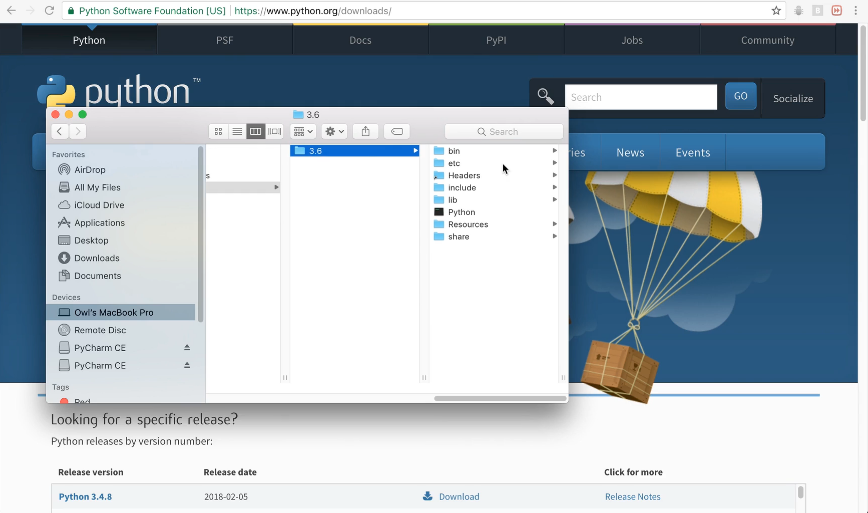Open Release Notes for Python 3.4.8
Image resolution: width=868 pixels, height=513 pixels.
point(632,496)
